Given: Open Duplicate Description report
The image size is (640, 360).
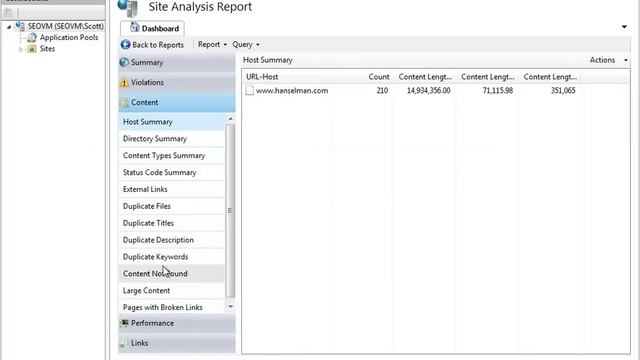Looking at the screenshot, I should coord(171,240).
